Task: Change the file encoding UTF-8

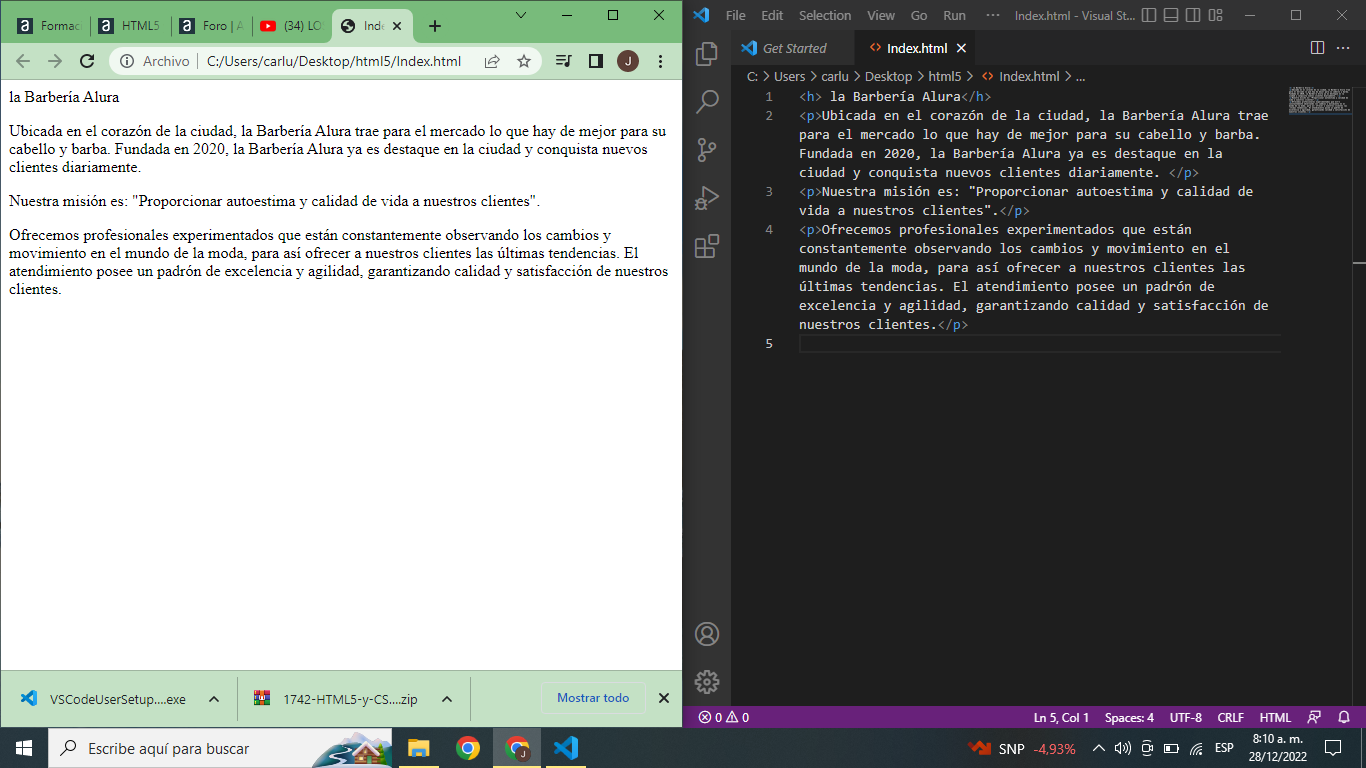Action: pos(1185,717)
